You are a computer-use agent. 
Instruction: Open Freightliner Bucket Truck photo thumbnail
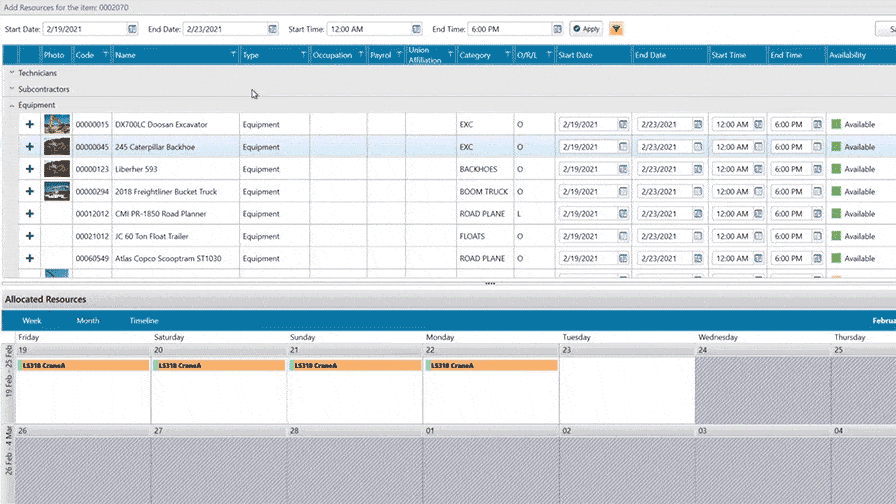click(57, 191)
